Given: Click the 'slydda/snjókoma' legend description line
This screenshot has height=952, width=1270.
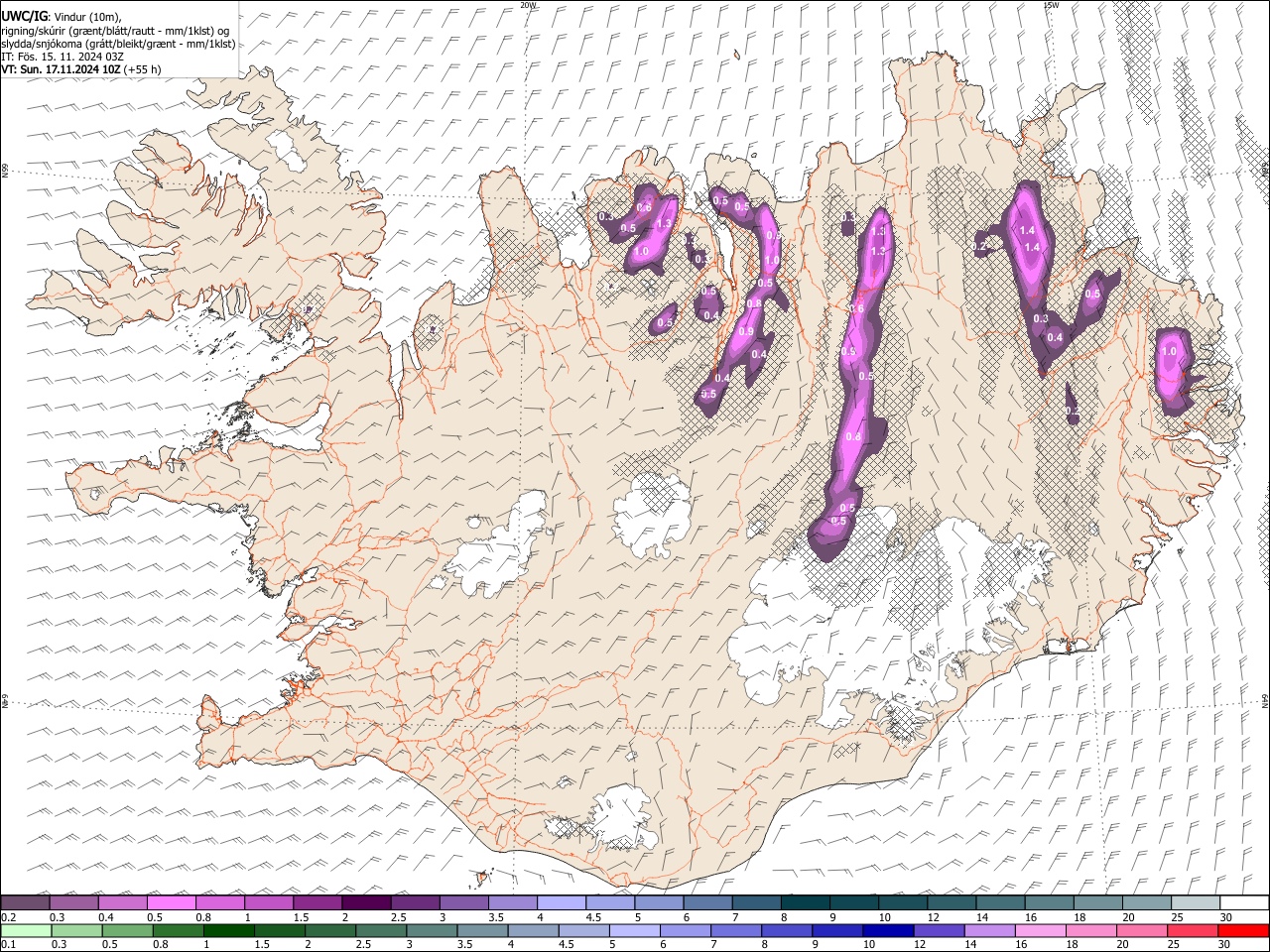Looking at the screenshot, I should [118, 44].
